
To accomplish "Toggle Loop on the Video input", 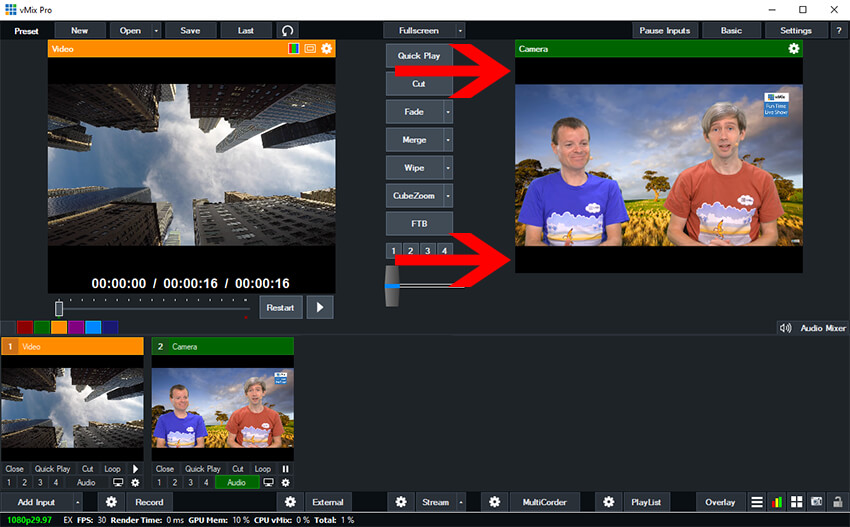I will (x=112, y=468).
